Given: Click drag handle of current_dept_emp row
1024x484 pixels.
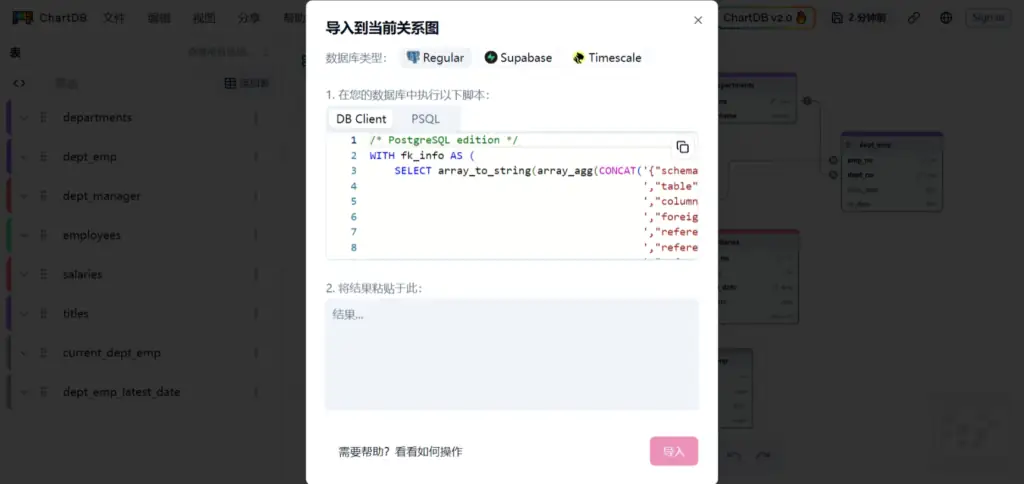Looking at the screenshot, I should pos(44,353).
